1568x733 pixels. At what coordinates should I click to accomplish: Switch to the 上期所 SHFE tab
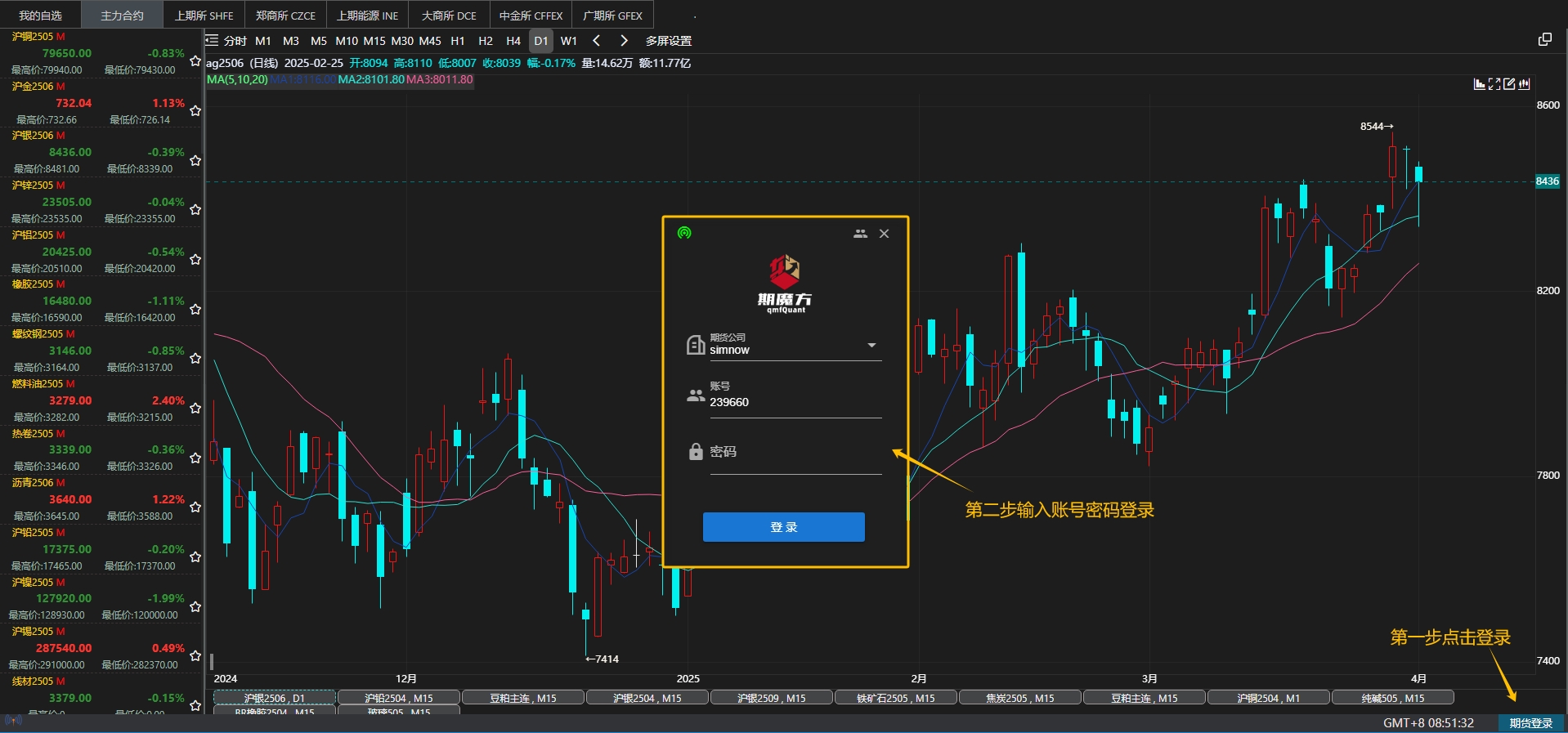(204, 16)
